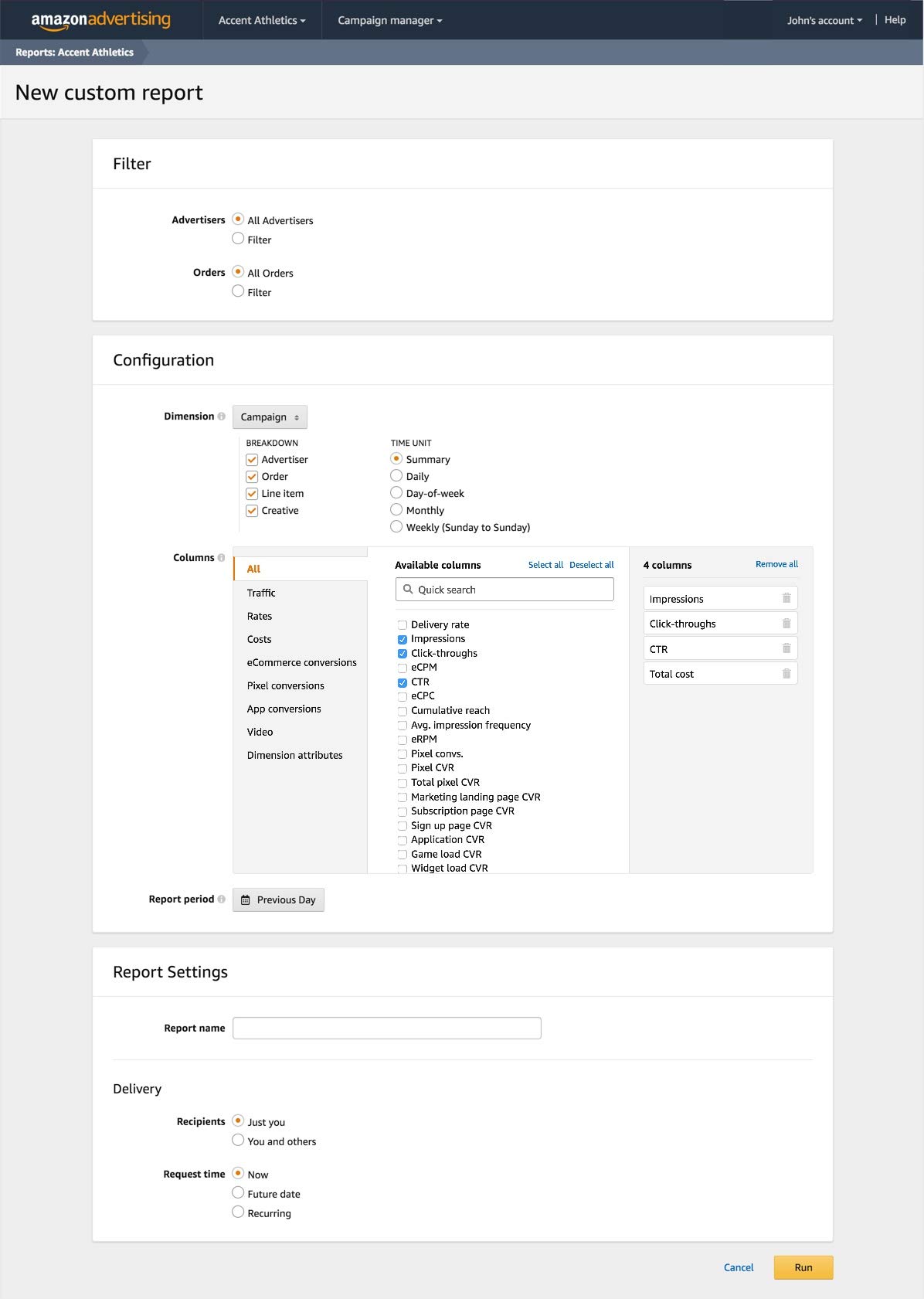This screenshot has width=924, height=1299.
Task: Click the Report name text field
Action: pyautogui.click(x=386, y=1029)
